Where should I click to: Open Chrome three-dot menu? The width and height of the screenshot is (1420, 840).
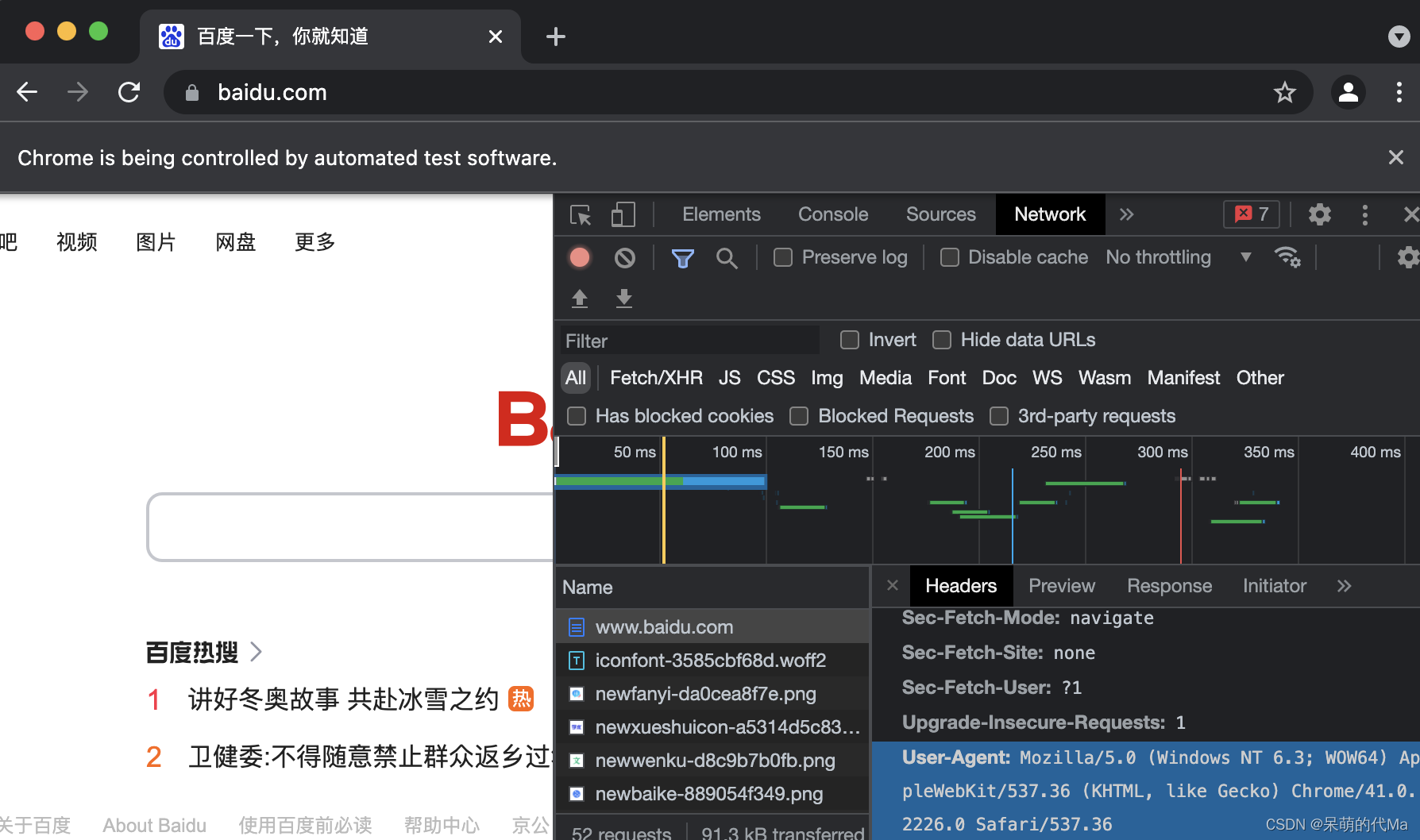[1399, 93]
